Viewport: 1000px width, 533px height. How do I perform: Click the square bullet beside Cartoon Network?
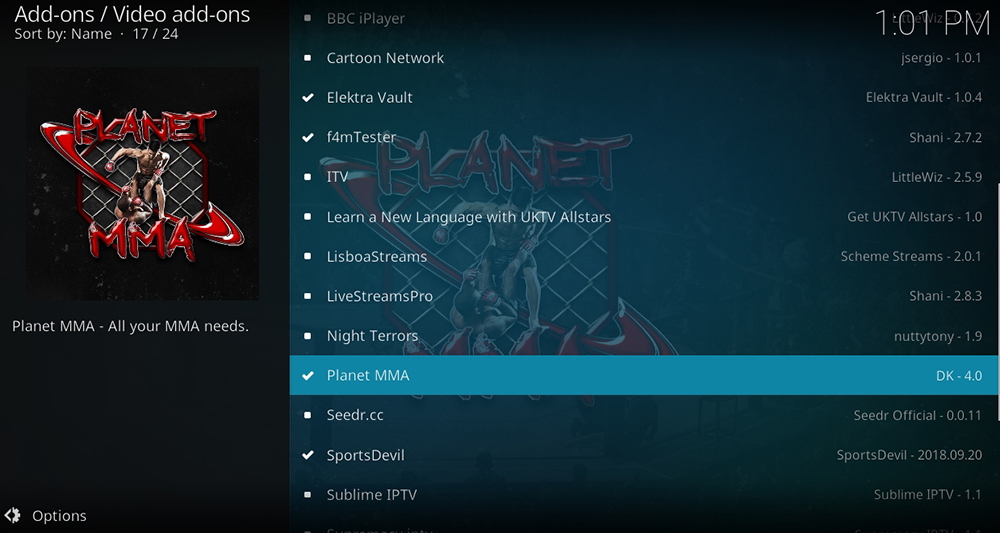pos(307,58)
